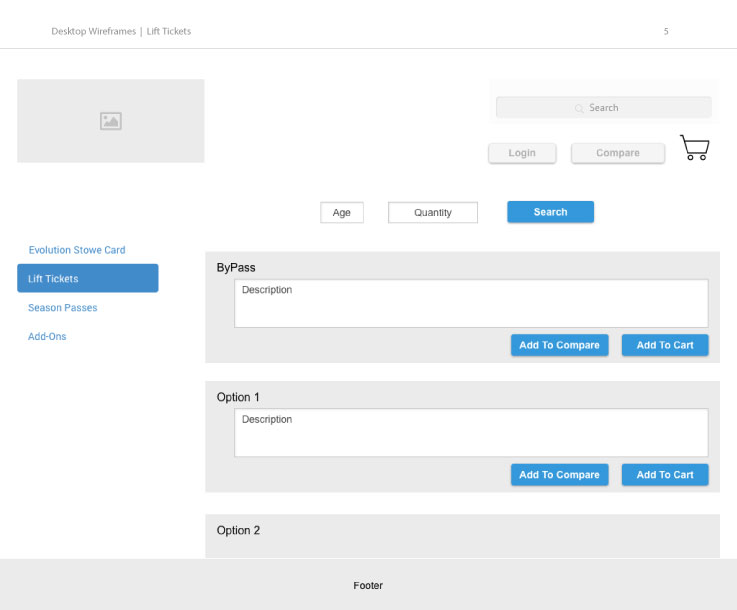
Task: Select the Option 2 heading
Action: [x=238, y=530]
